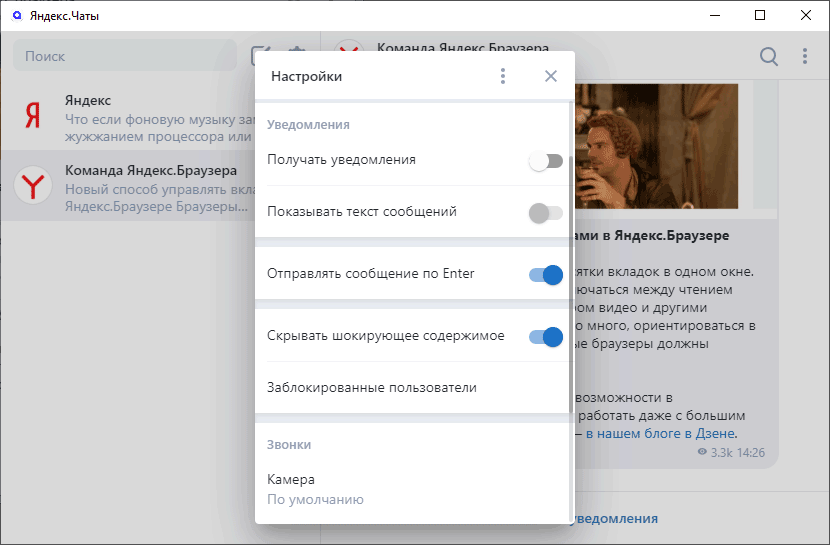Open the Настройки three-dot options menu
This screenshot has width=830, height=545.
503,76
